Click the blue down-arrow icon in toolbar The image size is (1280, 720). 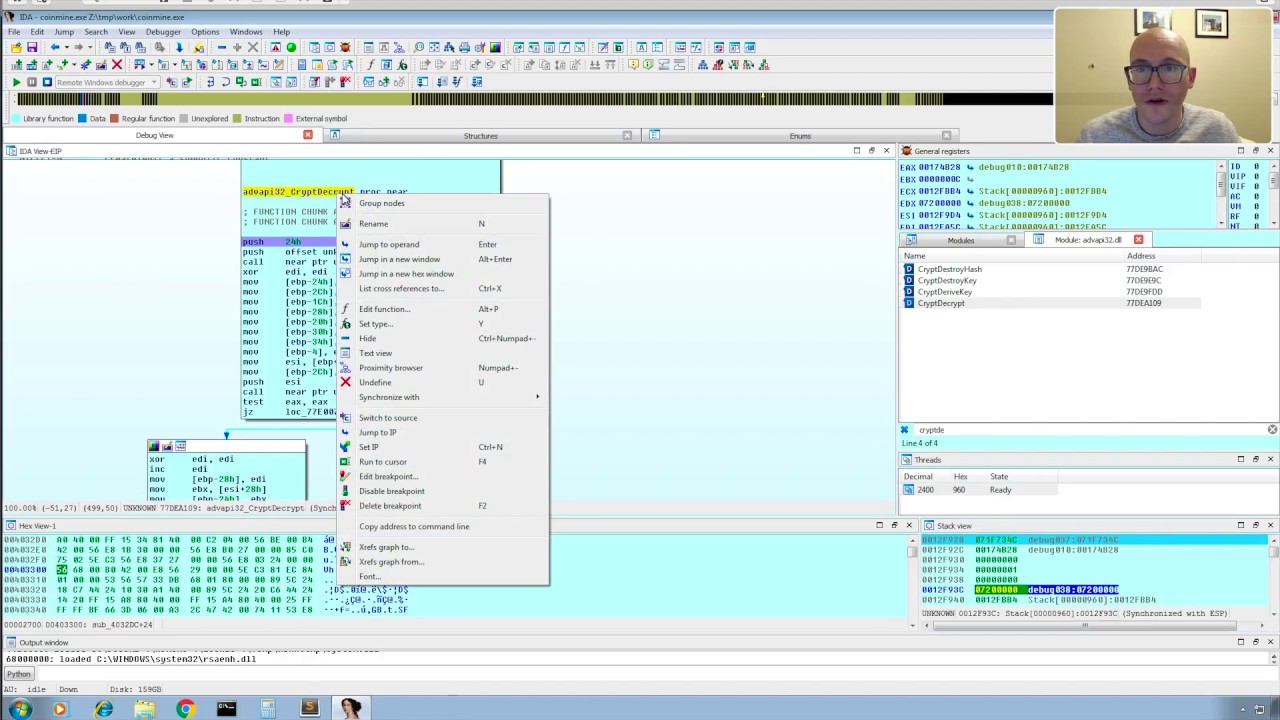[179, 47]
